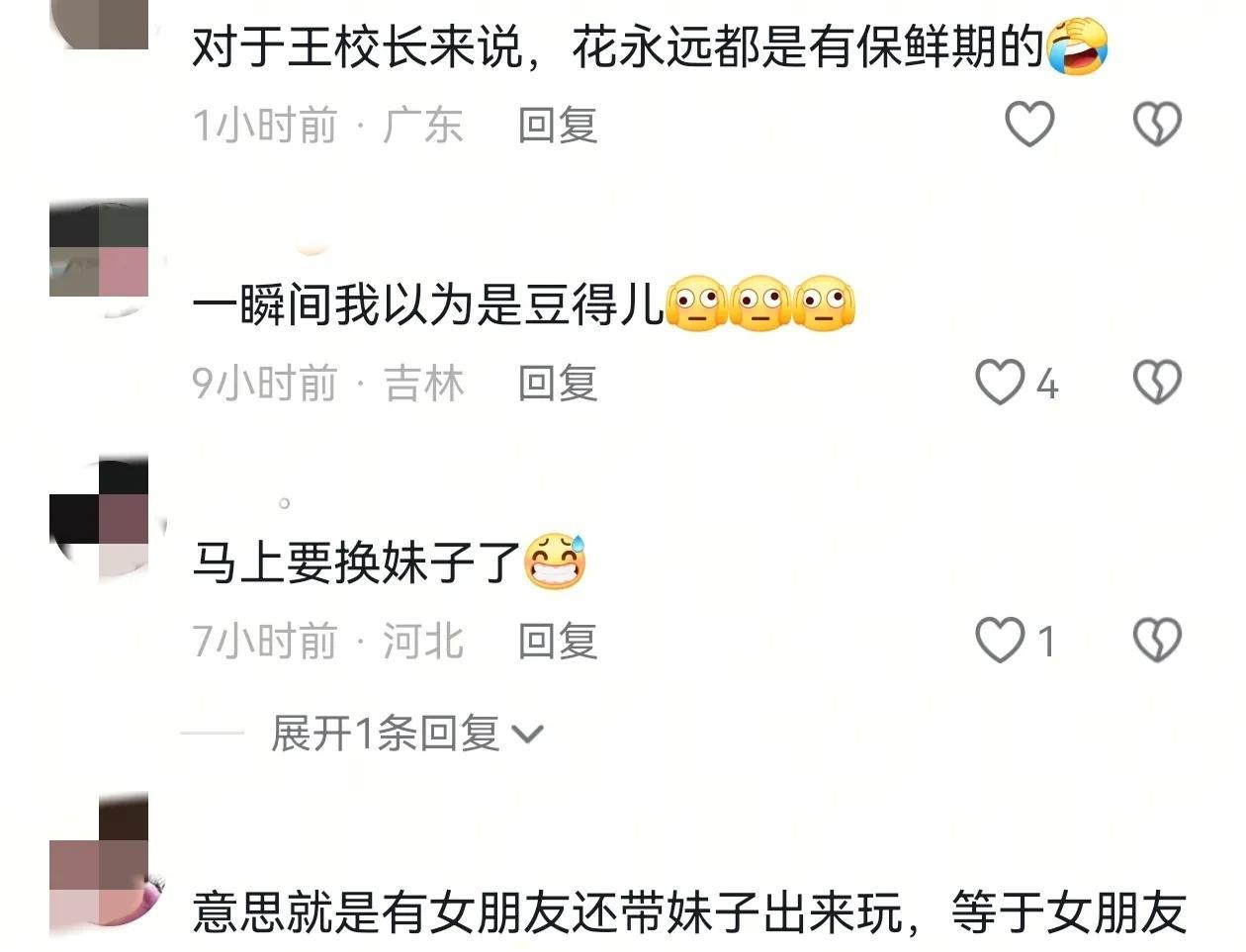The image size is (1246, 952).
Task: Tap comment text 一瞬间我以为是豆得儿
Action: coord(427,305)
